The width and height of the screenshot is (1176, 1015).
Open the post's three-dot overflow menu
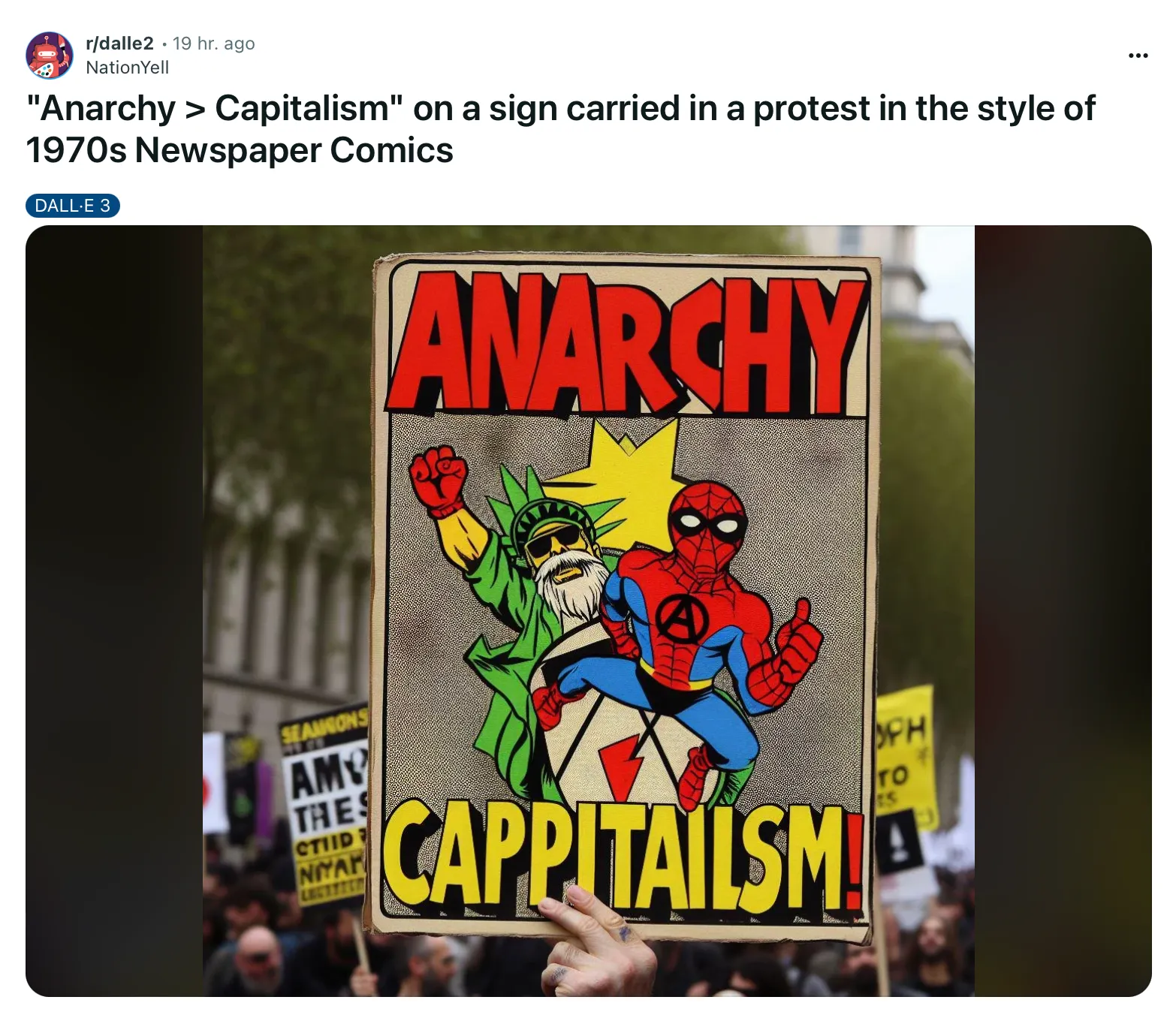click(x=1138, y=55)
